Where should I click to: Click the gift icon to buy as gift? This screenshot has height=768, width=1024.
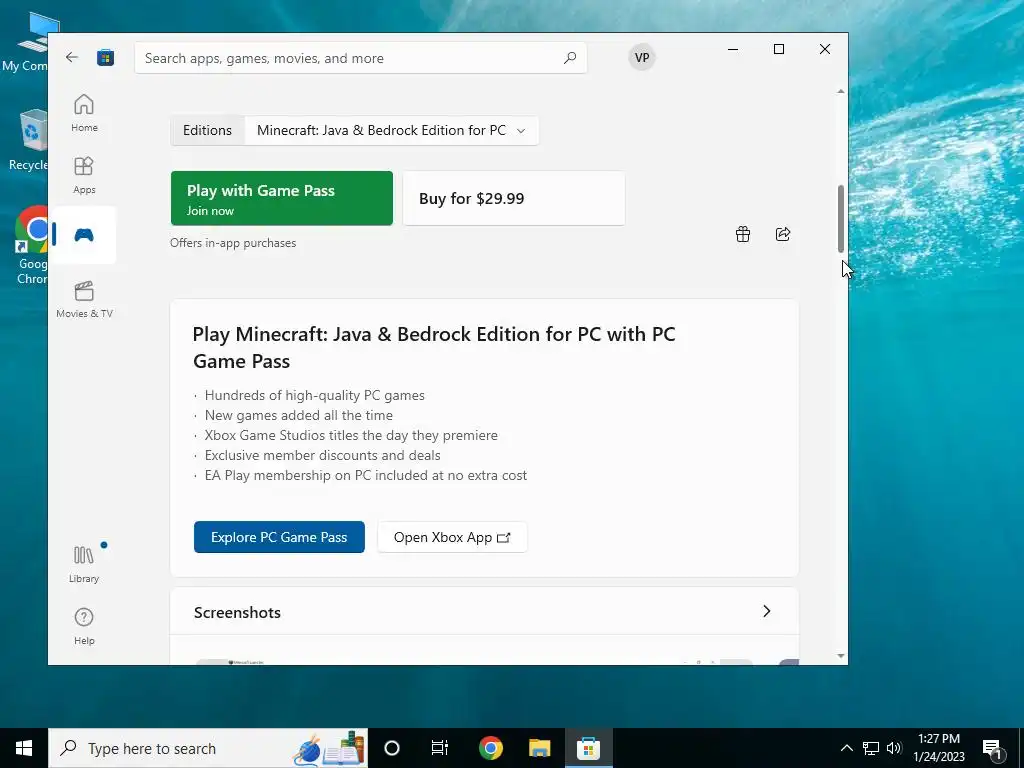tap(743, 234)
